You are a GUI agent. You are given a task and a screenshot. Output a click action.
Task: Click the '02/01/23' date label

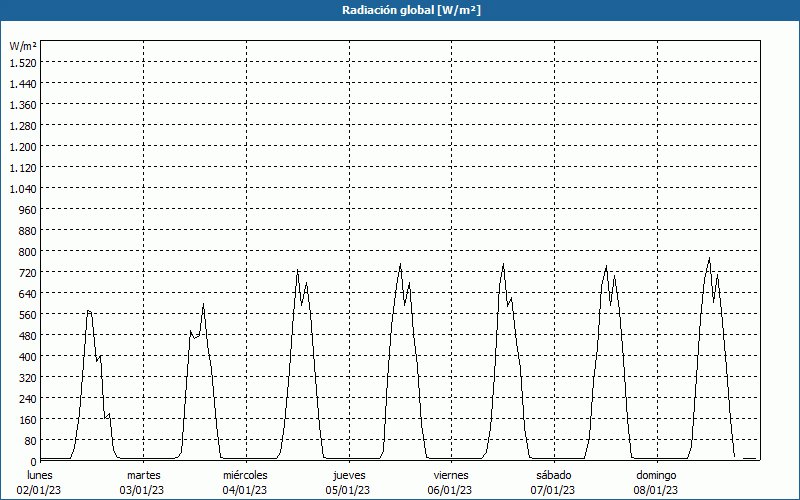[39, 490]
